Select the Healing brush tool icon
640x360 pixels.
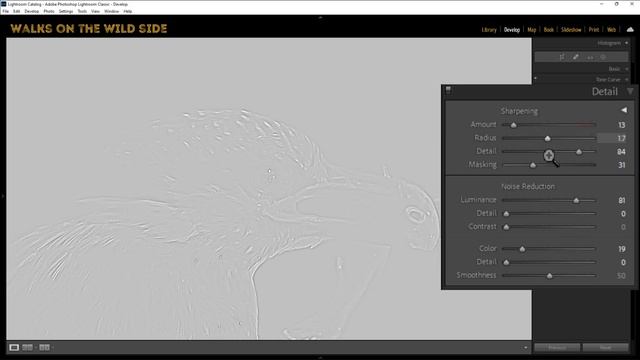point(576,57)
